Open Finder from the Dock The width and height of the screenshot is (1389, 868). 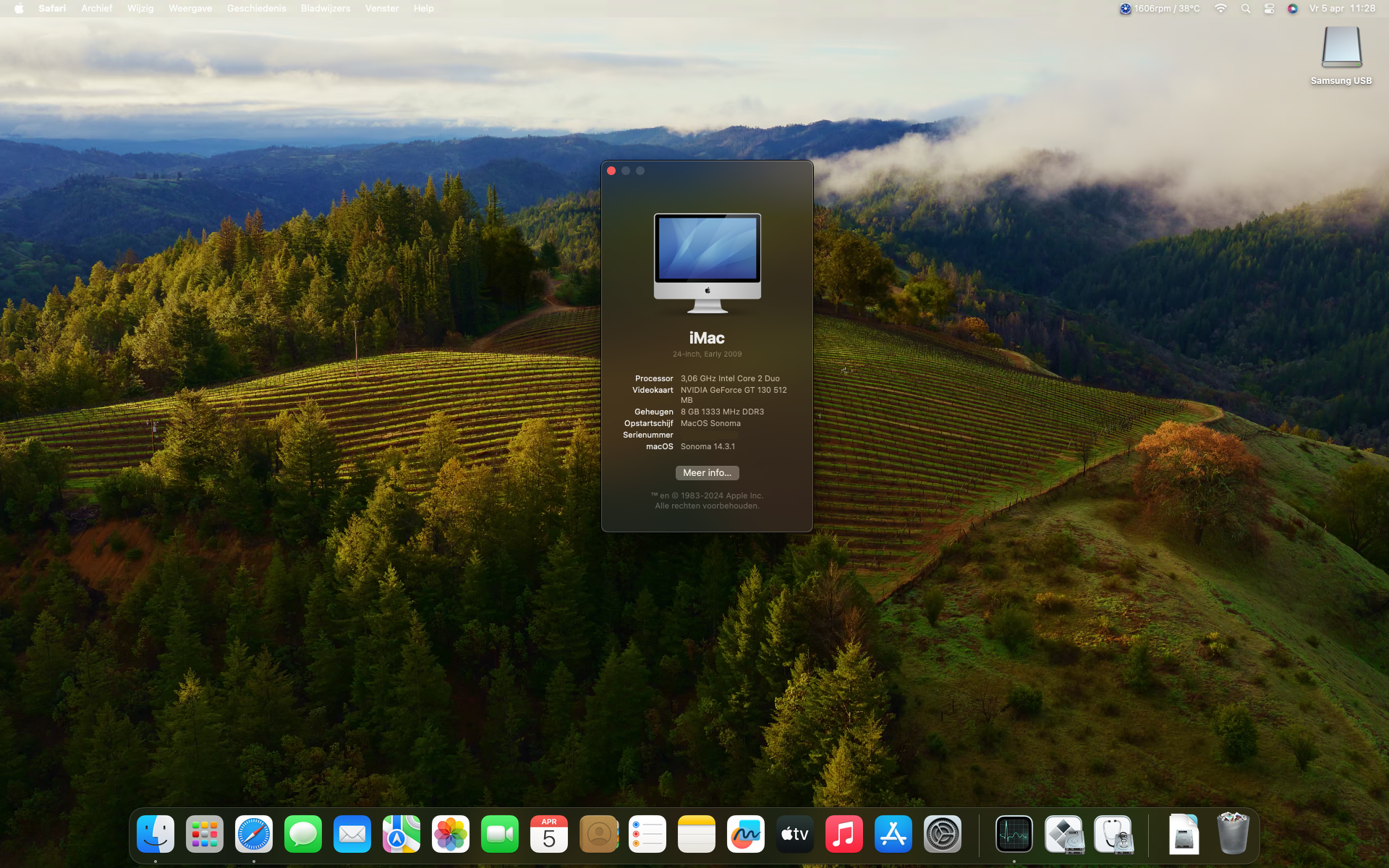(x=156, y=834)
